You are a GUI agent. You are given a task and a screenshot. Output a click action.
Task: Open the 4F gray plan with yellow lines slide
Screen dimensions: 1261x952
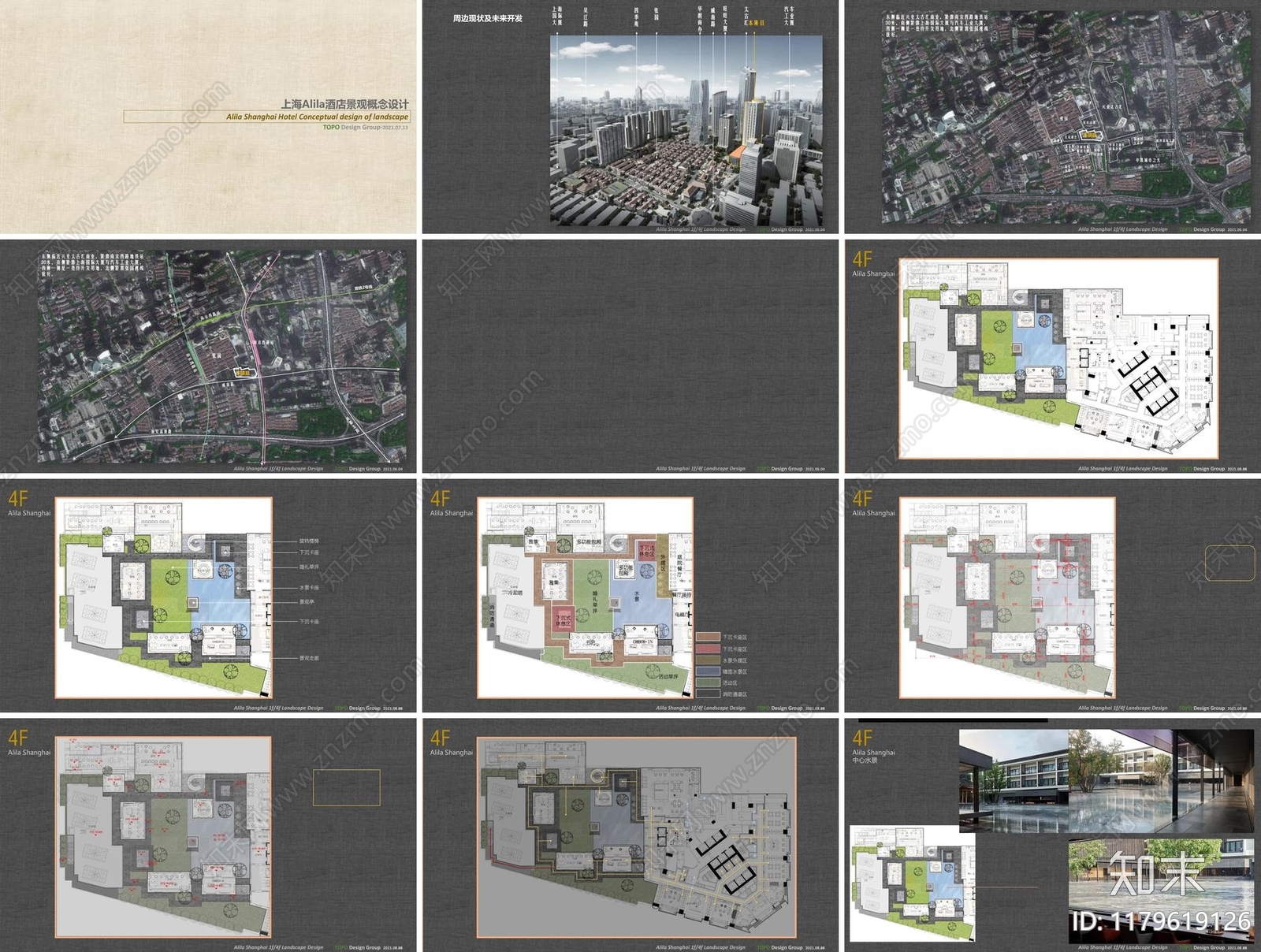pos(630,835)
